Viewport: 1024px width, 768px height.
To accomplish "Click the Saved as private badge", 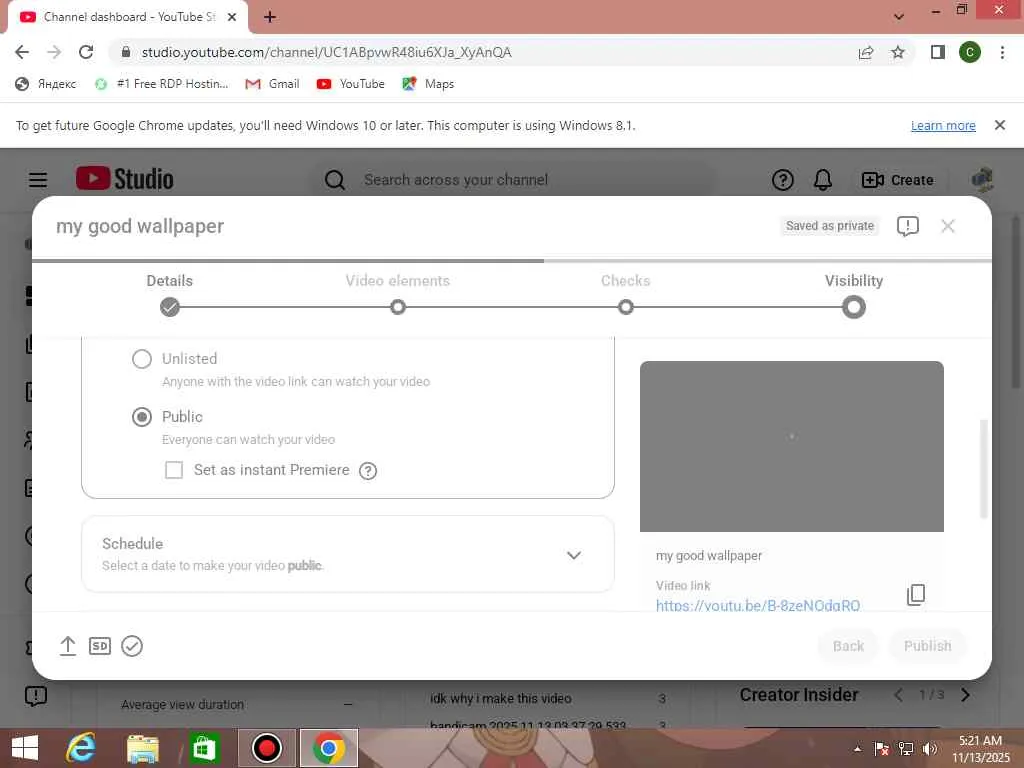I will click(829, 226).
